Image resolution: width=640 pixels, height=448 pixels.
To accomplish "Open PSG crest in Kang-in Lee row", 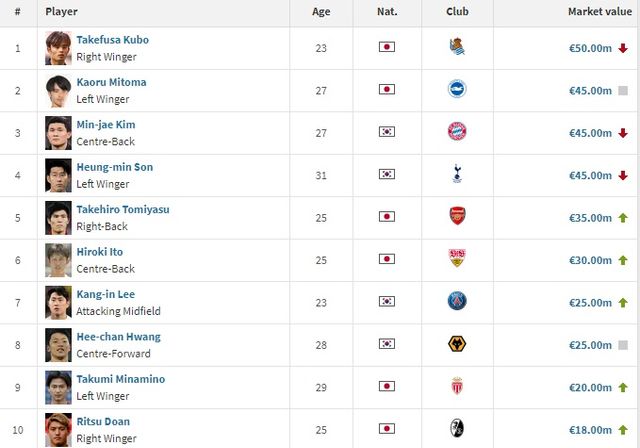I will click(457, 302).
